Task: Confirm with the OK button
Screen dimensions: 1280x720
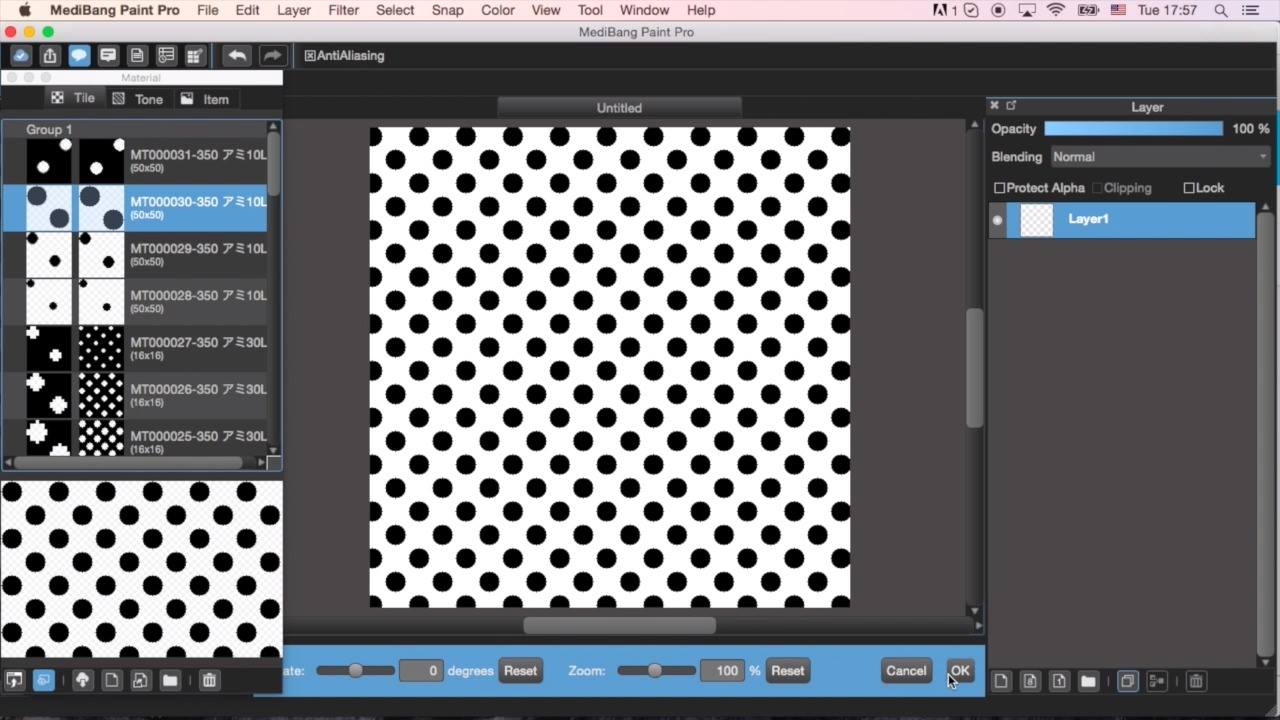Action: [x=960, y=671]
